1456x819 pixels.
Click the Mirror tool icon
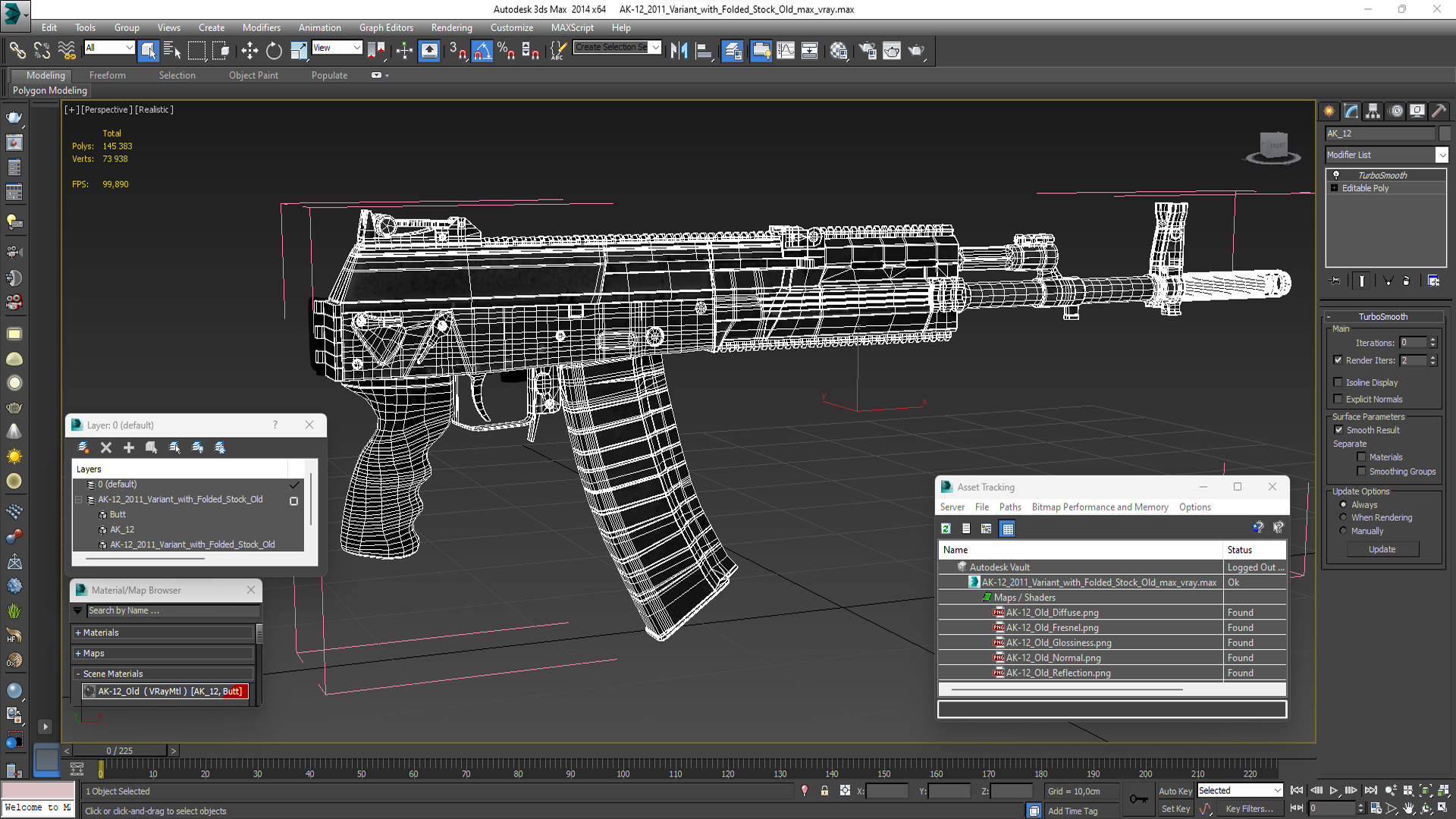coord(679,51)
